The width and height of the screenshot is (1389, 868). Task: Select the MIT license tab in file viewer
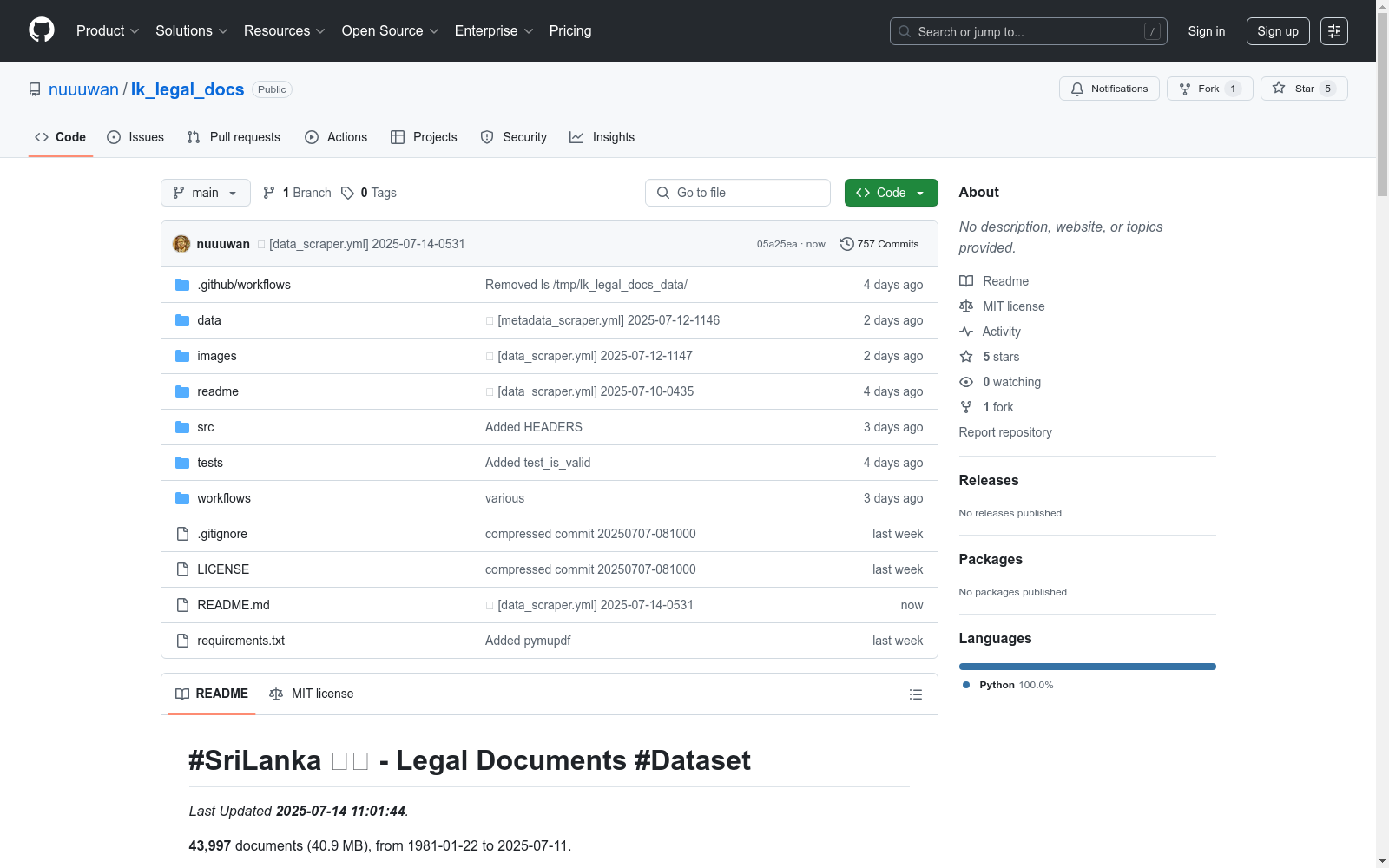click(x=312, y=694)
